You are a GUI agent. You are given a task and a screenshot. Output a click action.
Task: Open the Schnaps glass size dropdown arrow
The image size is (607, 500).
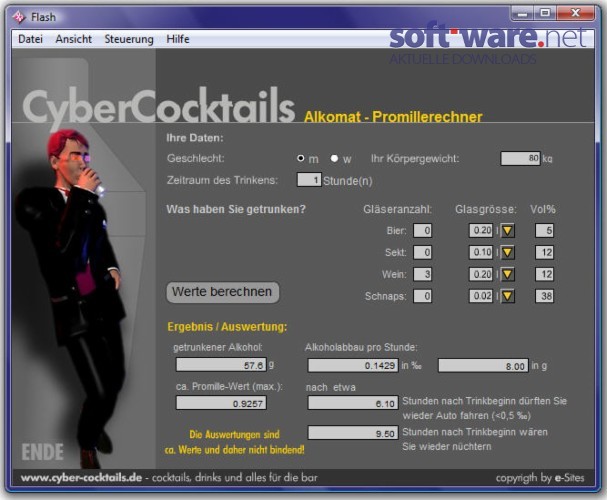507,297
